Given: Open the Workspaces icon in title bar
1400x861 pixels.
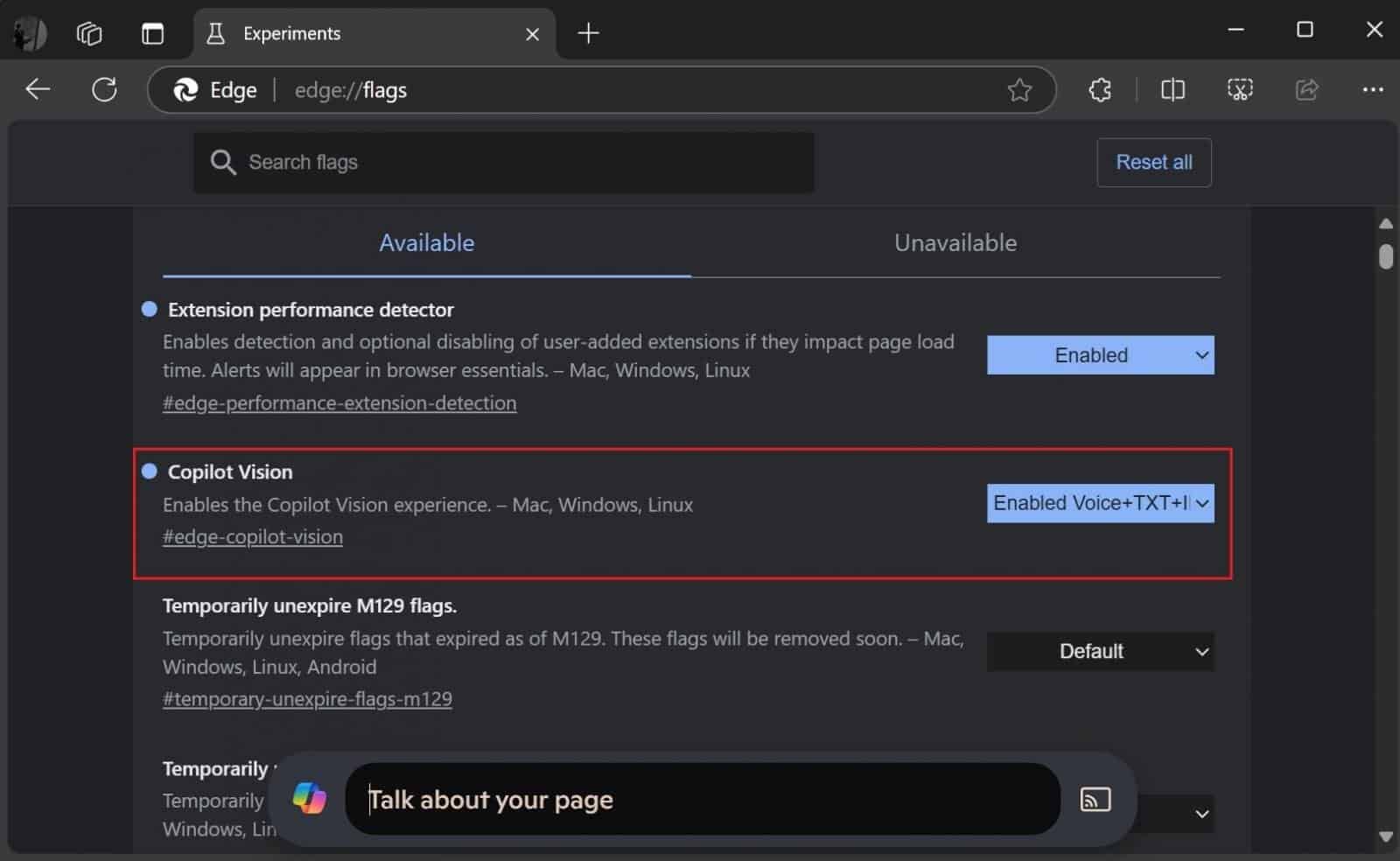Looking at the screenshot, I should point(89,33).
